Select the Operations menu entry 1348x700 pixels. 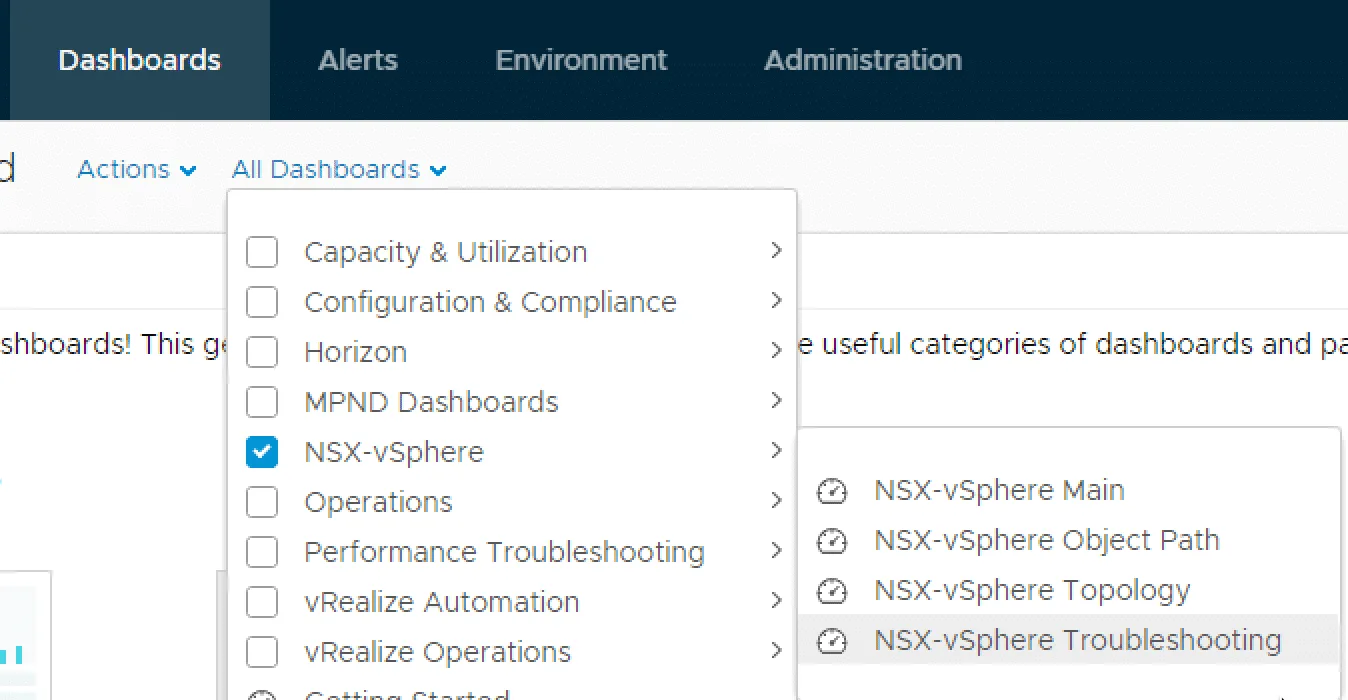coord(378,502)
